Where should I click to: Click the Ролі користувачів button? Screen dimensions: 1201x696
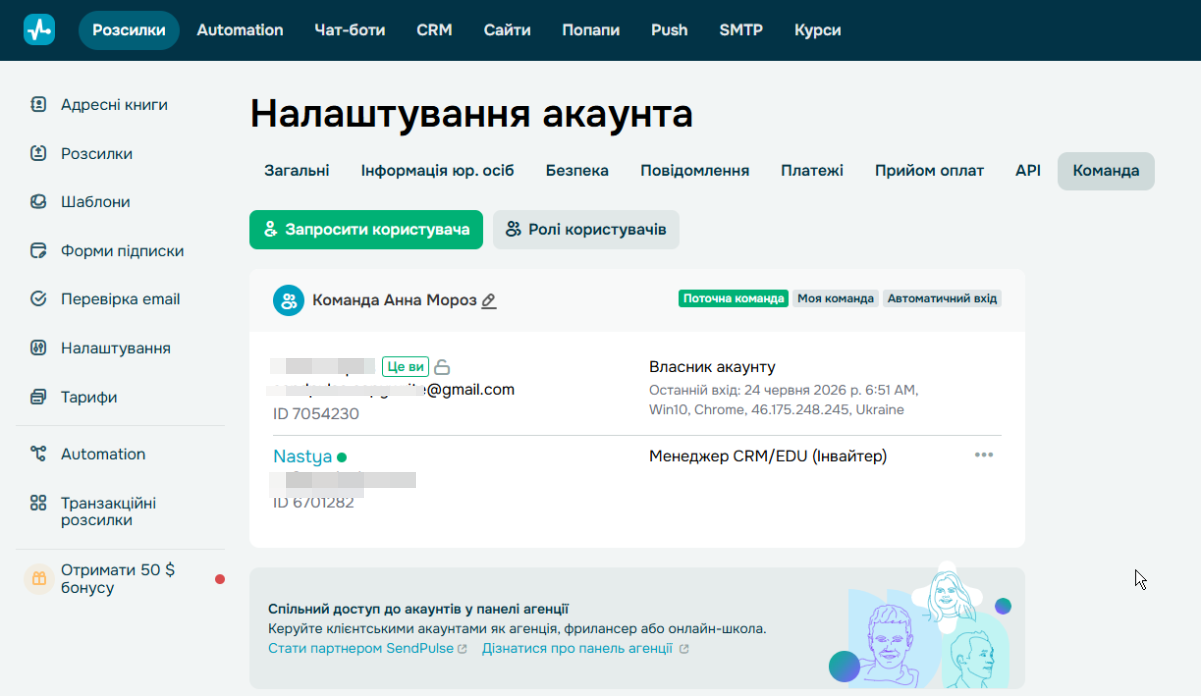[x=586, y=229]
